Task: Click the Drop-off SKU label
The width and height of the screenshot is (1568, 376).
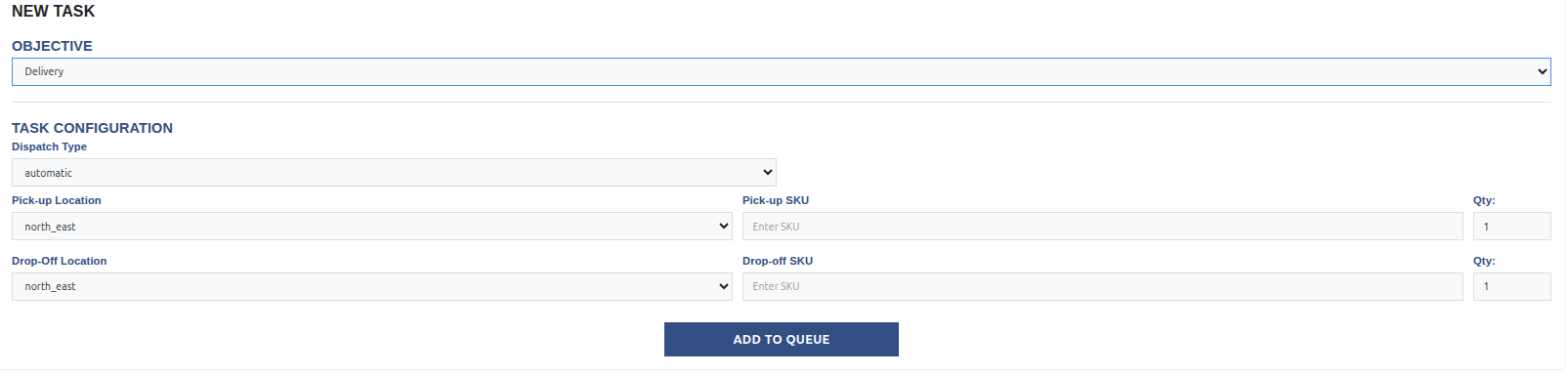Action: coord(778,261)
